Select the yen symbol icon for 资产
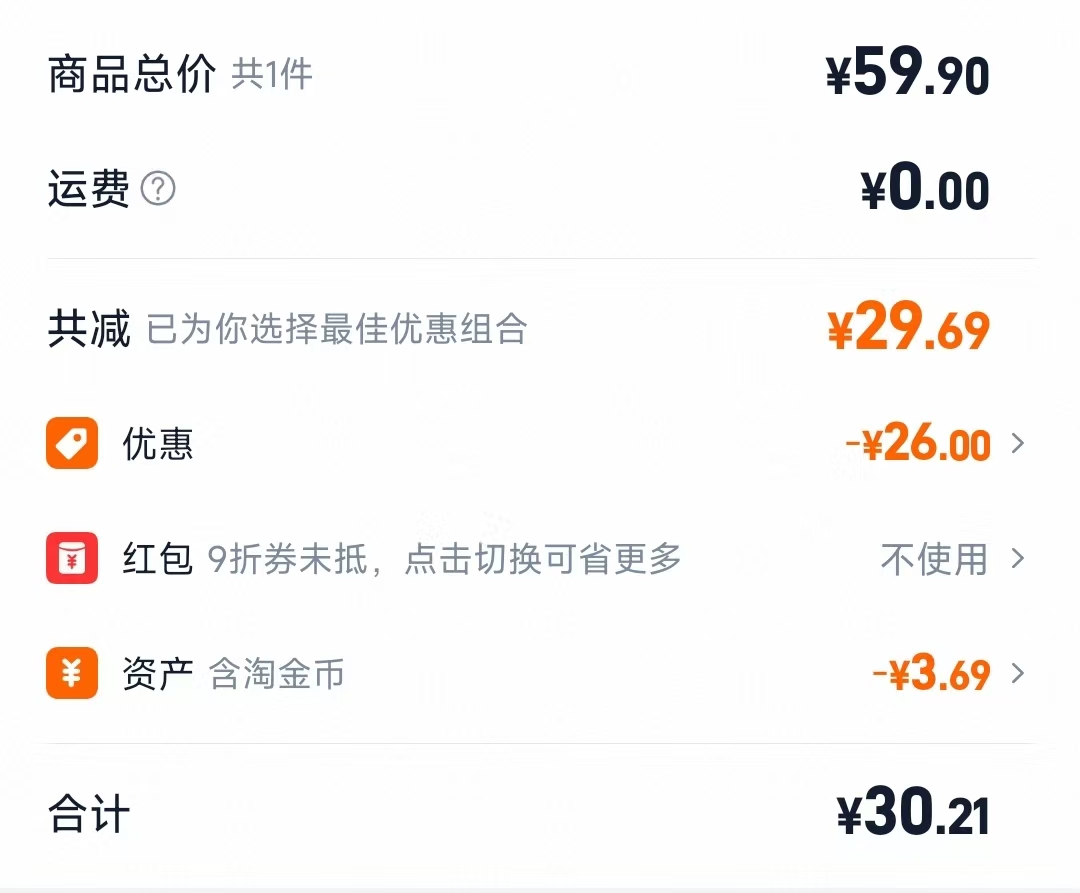 pos(70,674)
